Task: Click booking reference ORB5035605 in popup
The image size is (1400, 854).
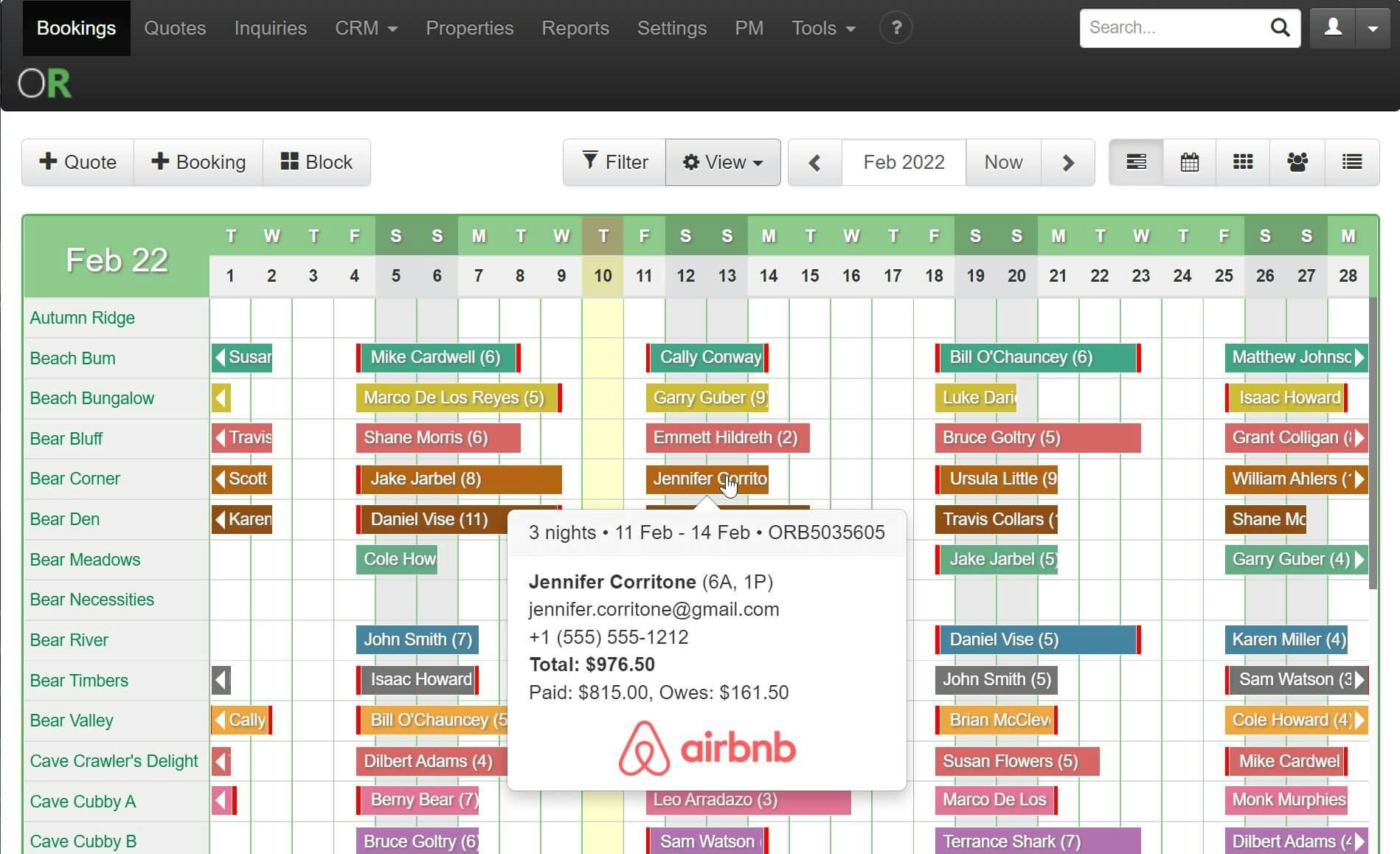Action: (x=826, y=532)
